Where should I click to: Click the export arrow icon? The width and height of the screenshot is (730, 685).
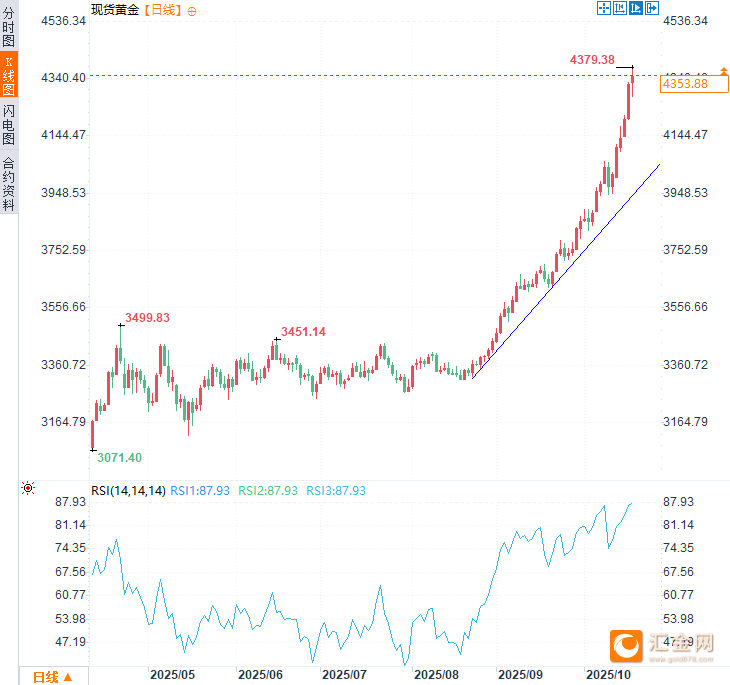pyautogui.click(x=652, y=9)
